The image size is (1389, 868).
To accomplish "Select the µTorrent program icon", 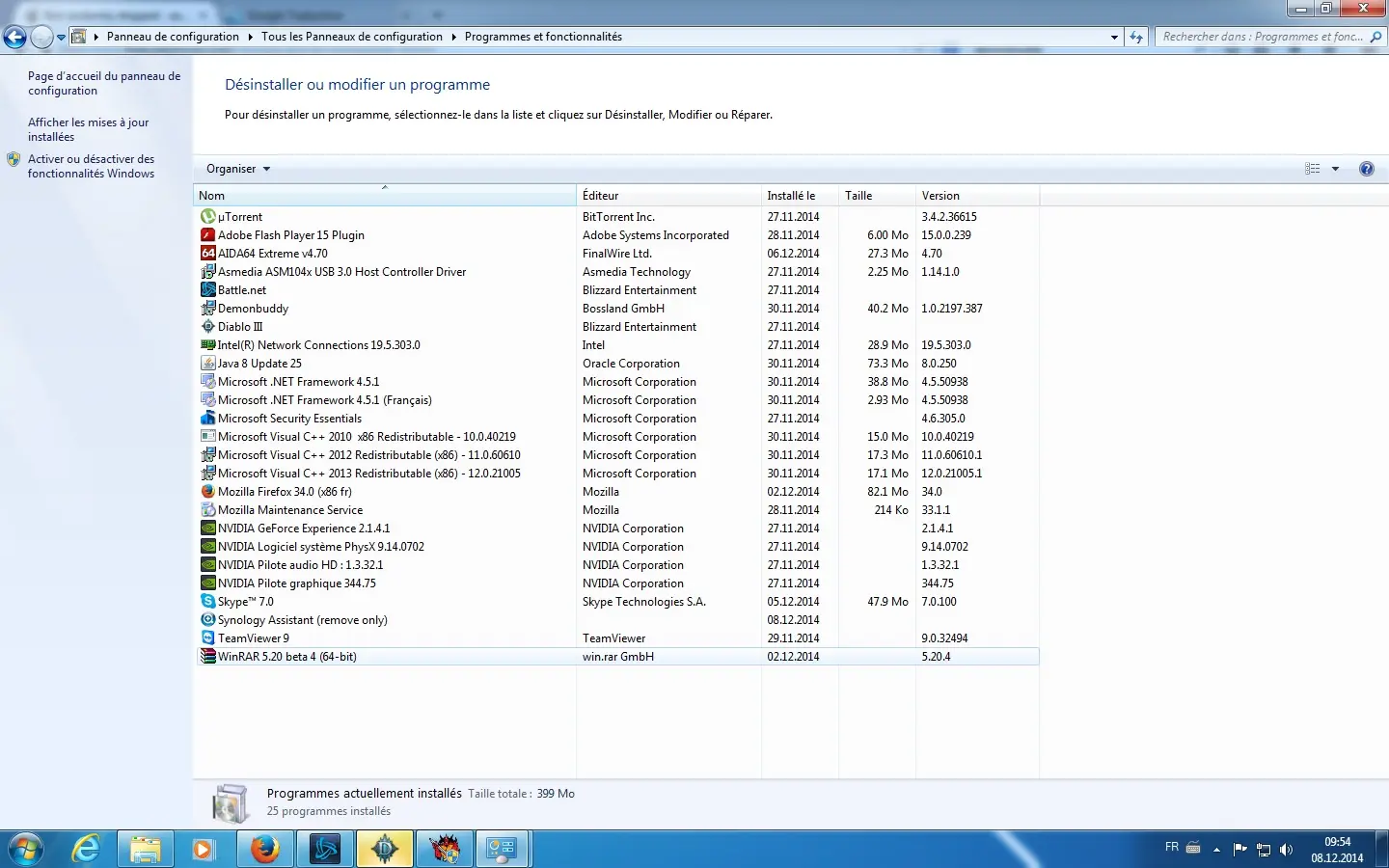I will click(x=207, y=217).
